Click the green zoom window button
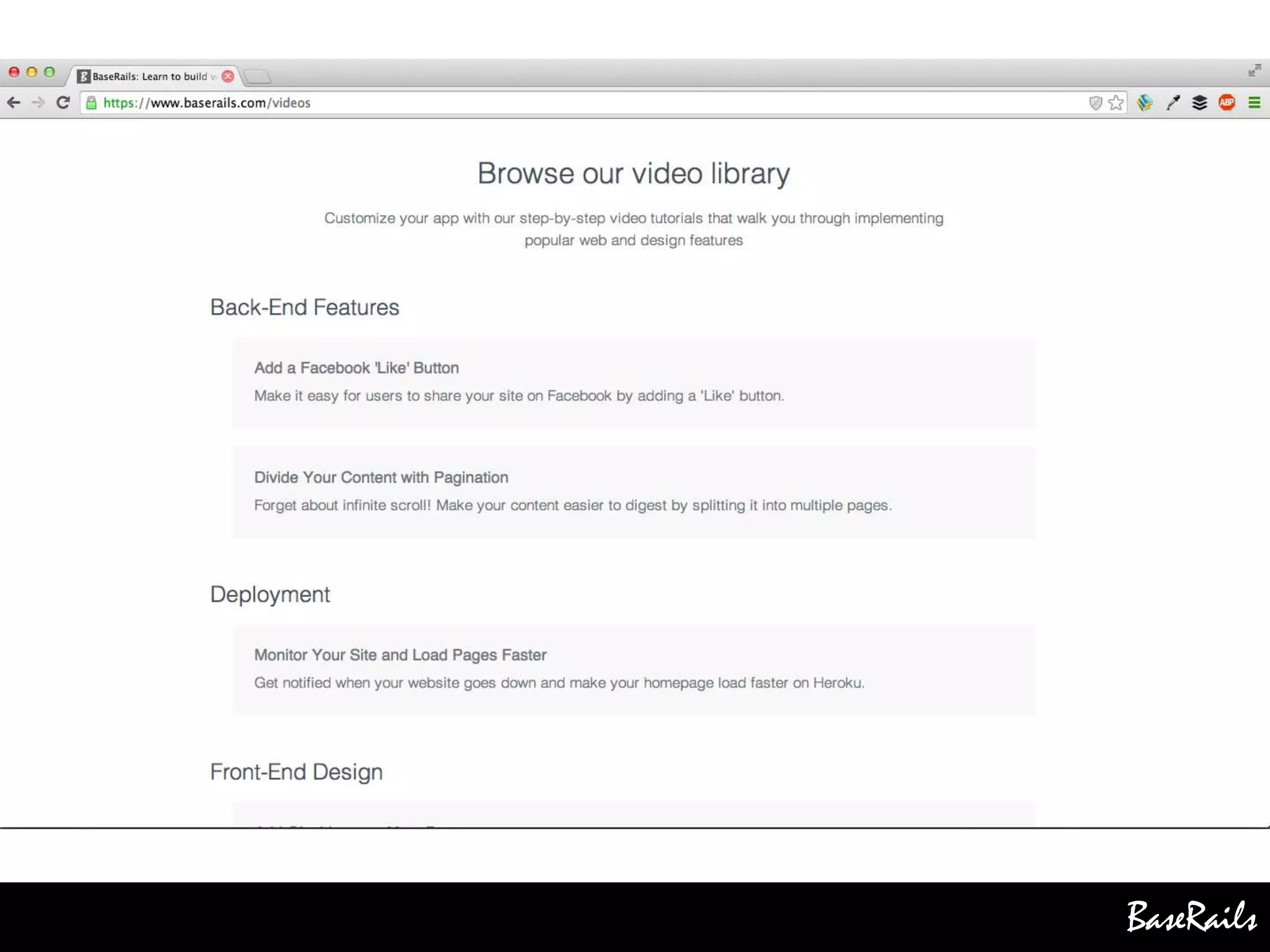The height and width of the screenshot is (952, 1270). 50,73
